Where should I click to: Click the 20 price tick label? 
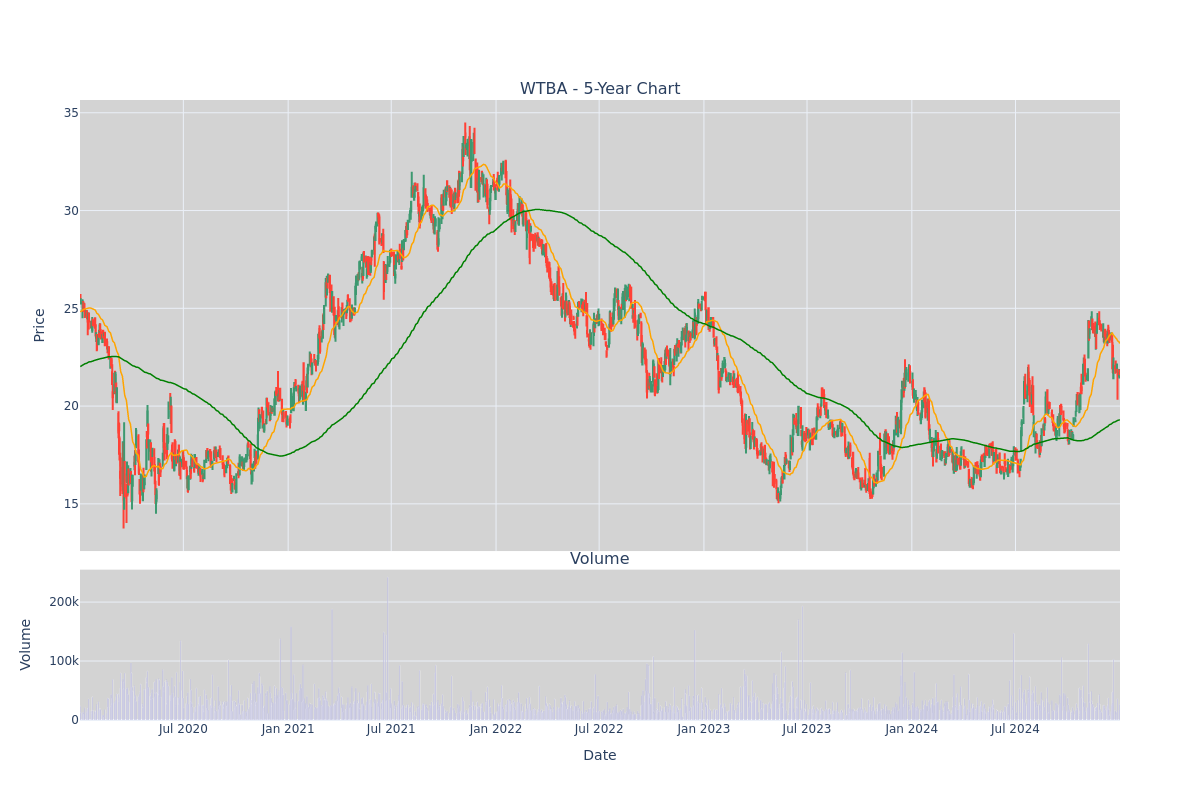point(71,406)
